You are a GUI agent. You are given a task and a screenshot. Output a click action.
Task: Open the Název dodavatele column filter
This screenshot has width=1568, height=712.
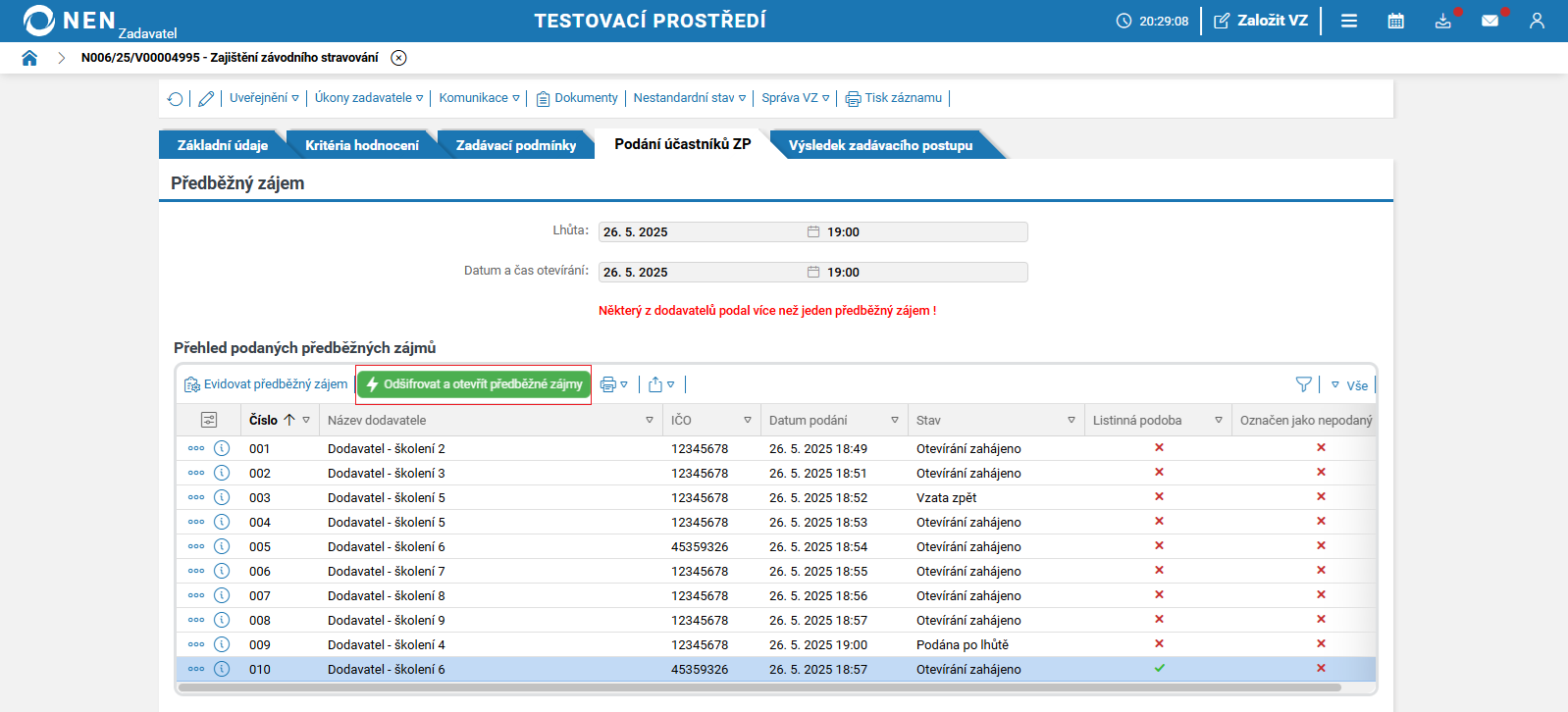650,420
